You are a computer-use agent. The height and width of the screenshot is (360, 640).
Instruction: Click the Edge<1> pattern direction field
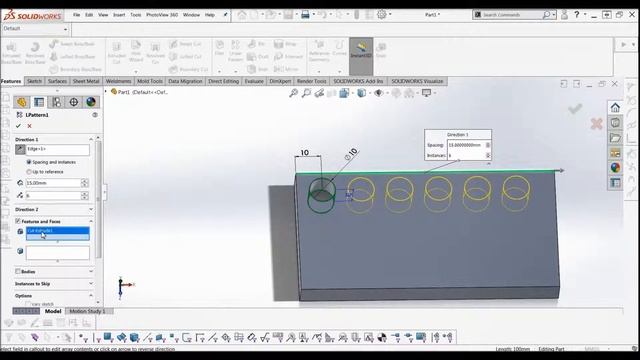point(58,149)
